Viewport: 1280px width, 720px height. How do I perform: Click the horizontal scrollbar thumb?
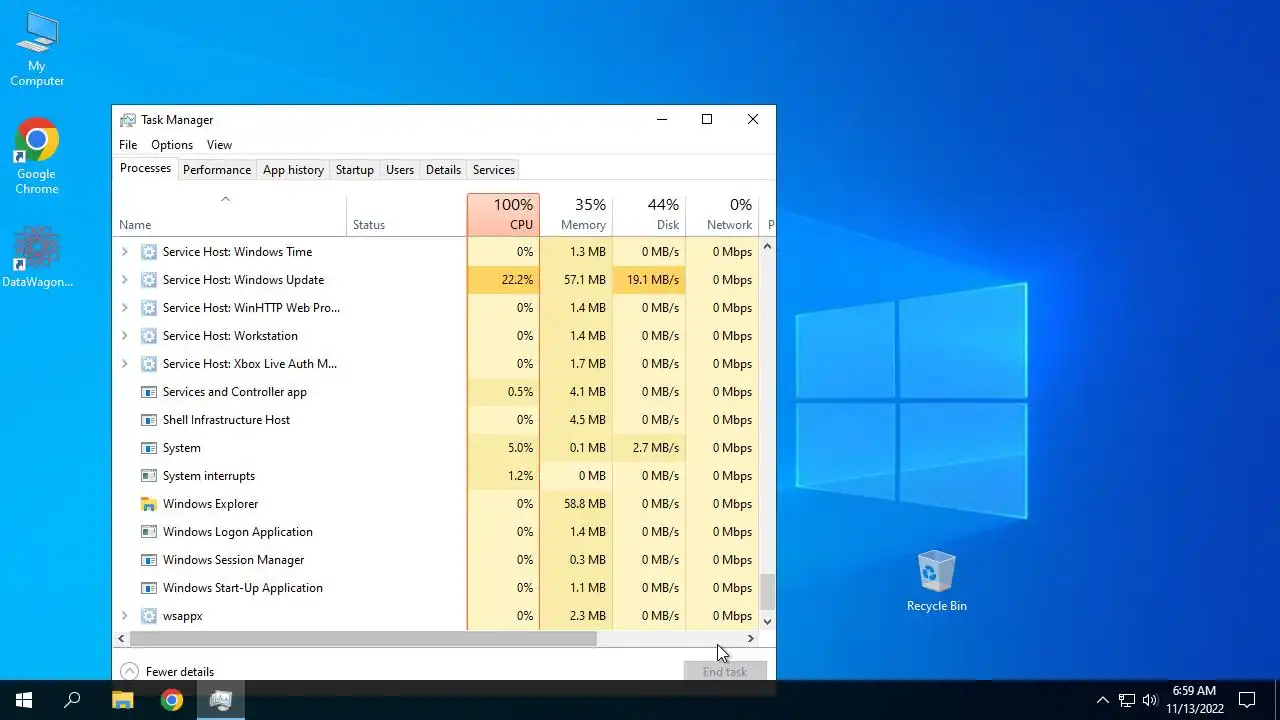point(363,638)
